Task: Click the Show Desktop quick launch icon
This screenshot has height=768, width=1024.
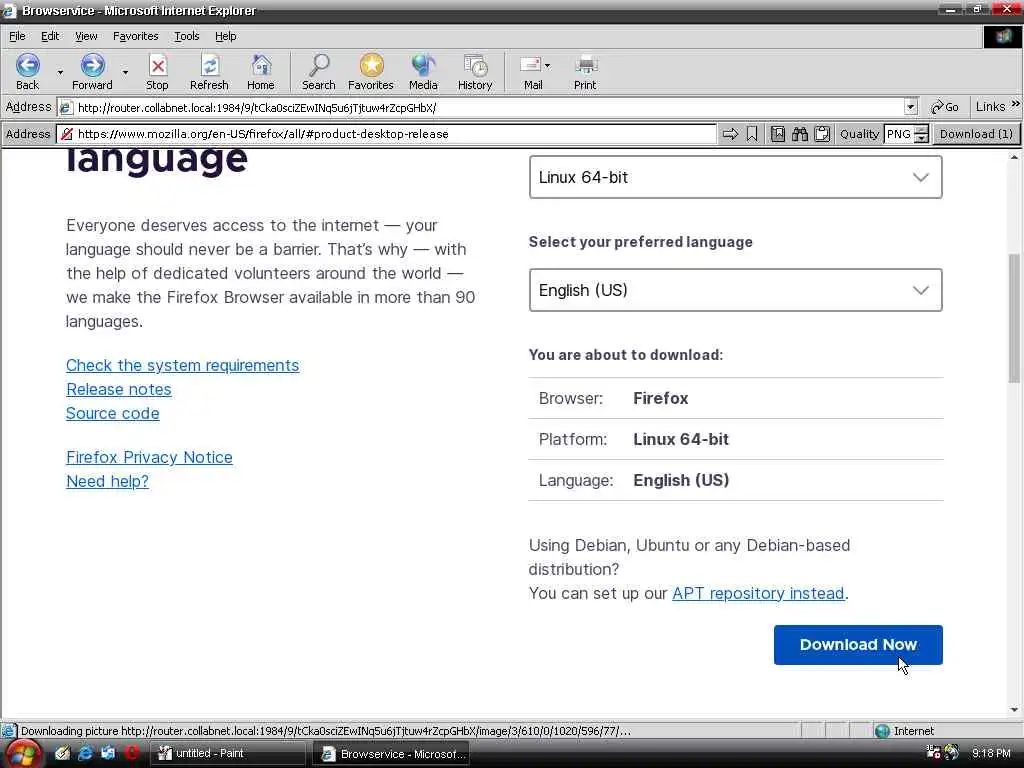Action: click(x=108, y=753)
